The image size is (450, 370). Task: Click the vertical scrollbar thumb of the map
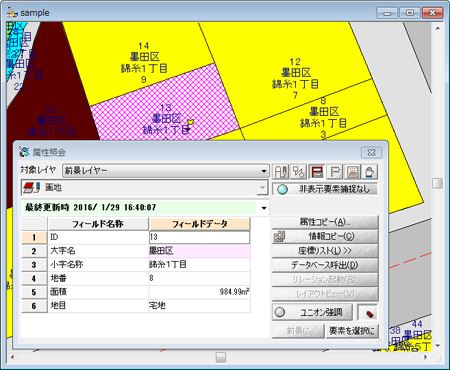[437, 183]
